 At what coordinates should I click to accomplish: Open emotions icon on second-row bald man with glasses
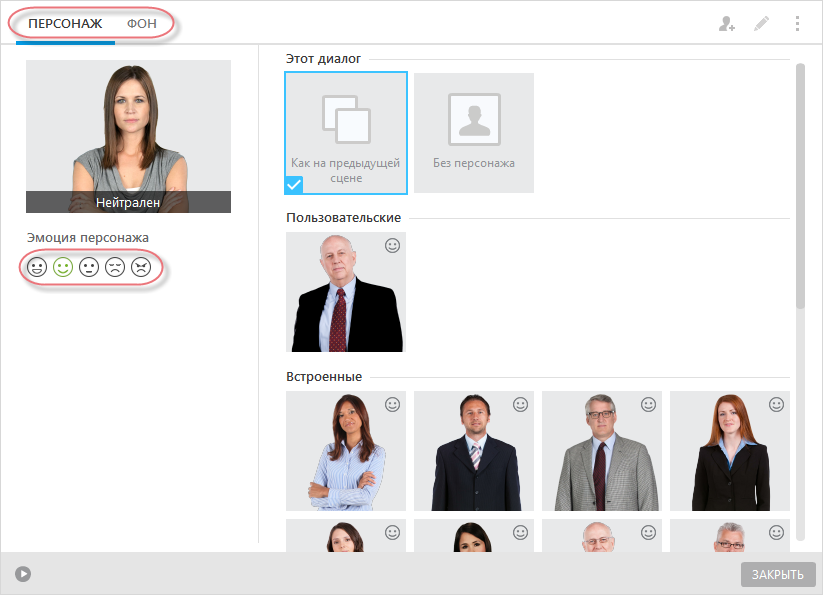(649, 533)
